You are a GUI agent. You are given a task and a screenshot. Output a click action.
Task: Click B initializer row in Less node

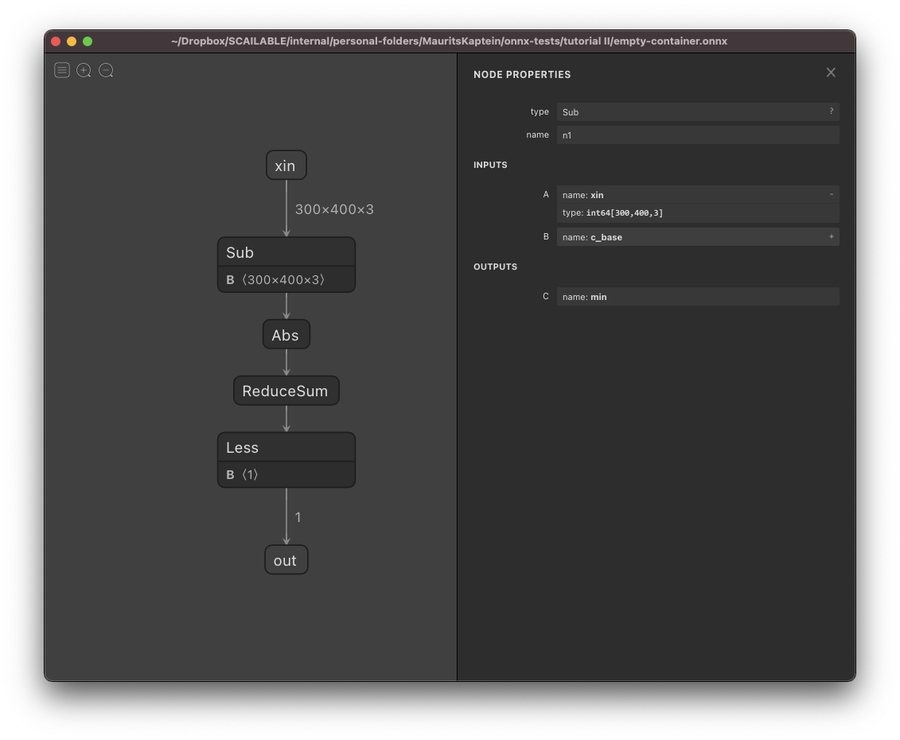(286, 475)
